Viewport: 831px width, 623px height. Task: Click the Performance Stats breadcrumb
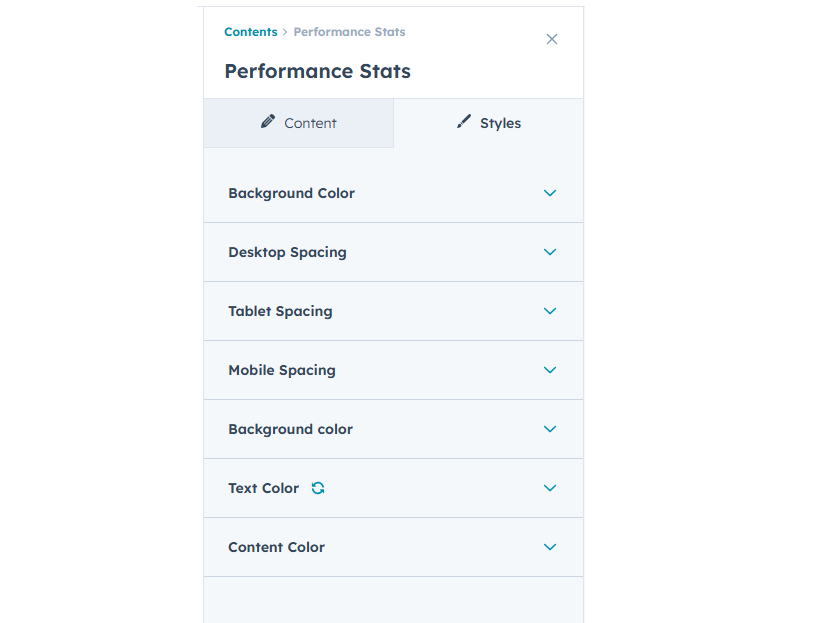click(349, 31)
